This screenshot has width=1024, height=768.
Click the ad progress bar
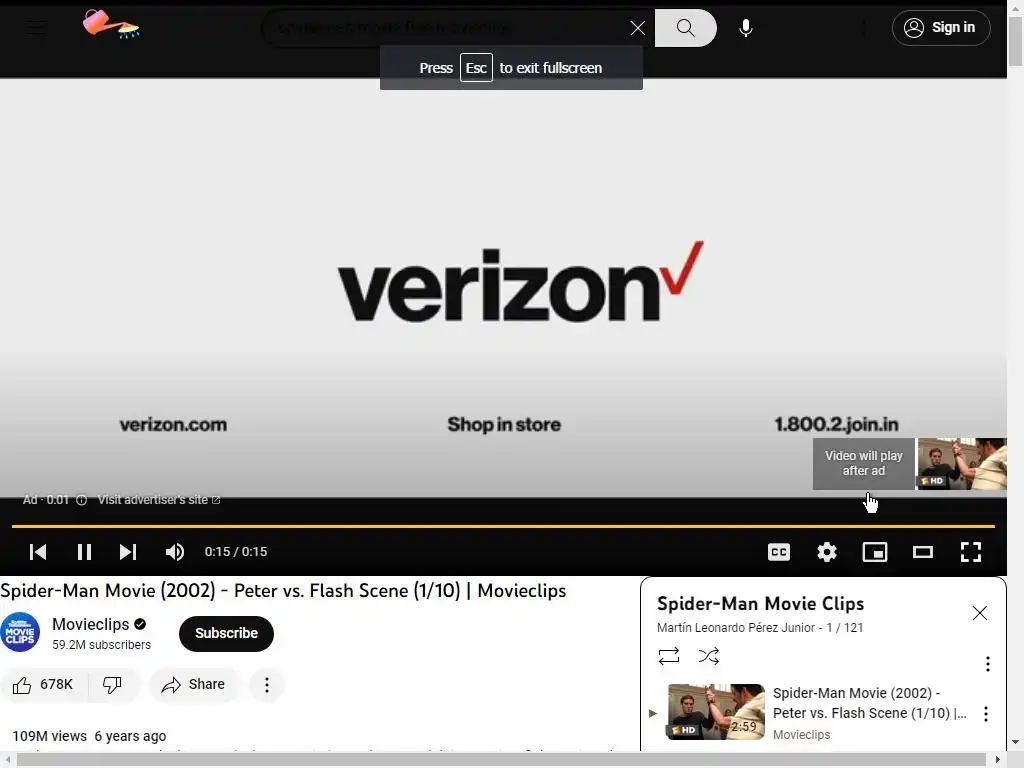click(x=503, y=526)
